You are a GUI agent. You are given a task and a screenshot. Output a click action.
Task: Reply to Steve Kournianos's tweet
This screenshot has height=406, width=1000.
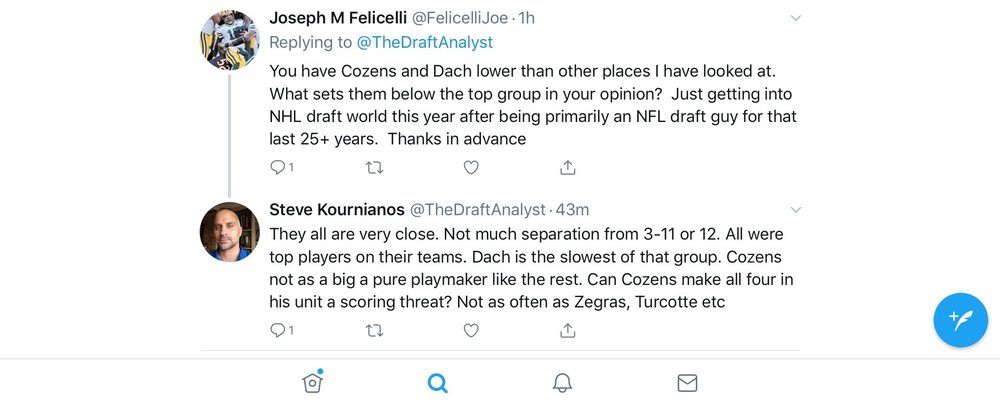pos(281,330)
